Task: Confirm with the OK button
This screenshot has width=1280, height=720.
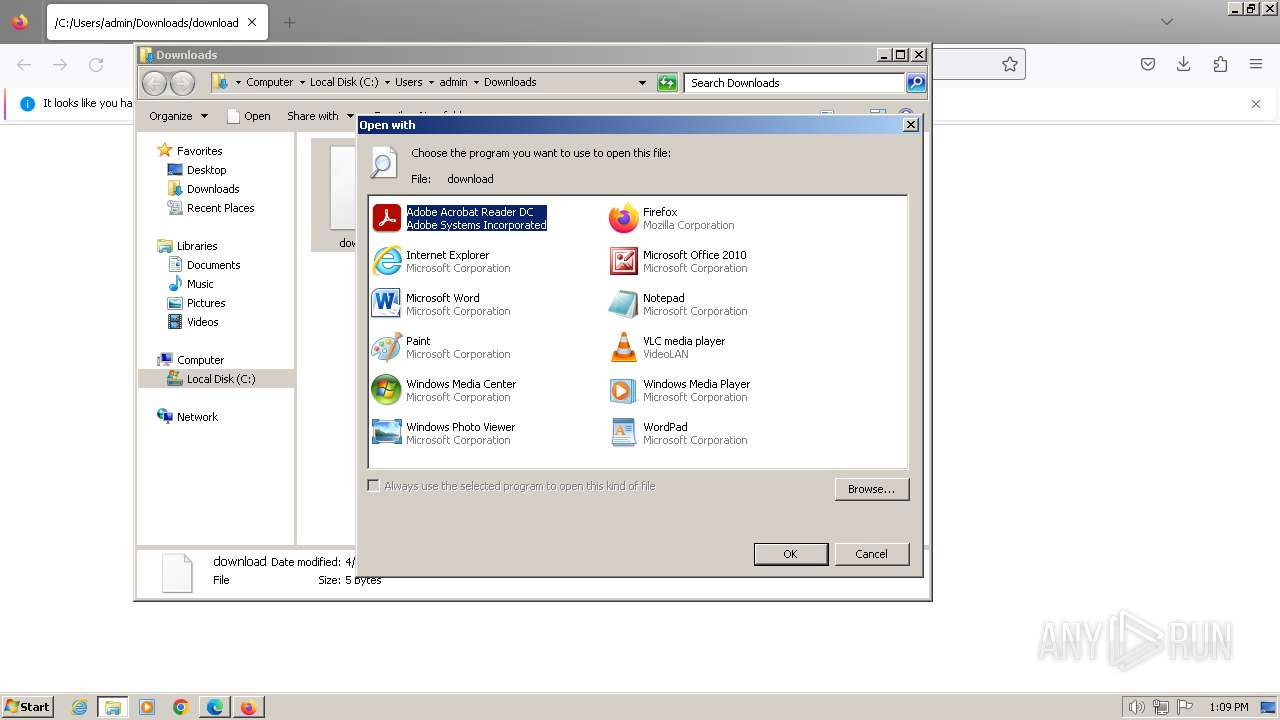Action: tap(790, 554)
